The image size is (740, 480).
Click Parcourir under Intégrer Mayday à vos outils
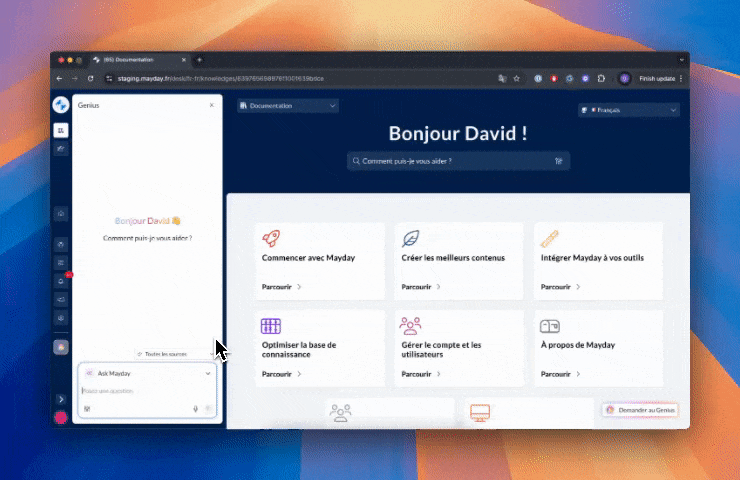click(x=558, y=286)
